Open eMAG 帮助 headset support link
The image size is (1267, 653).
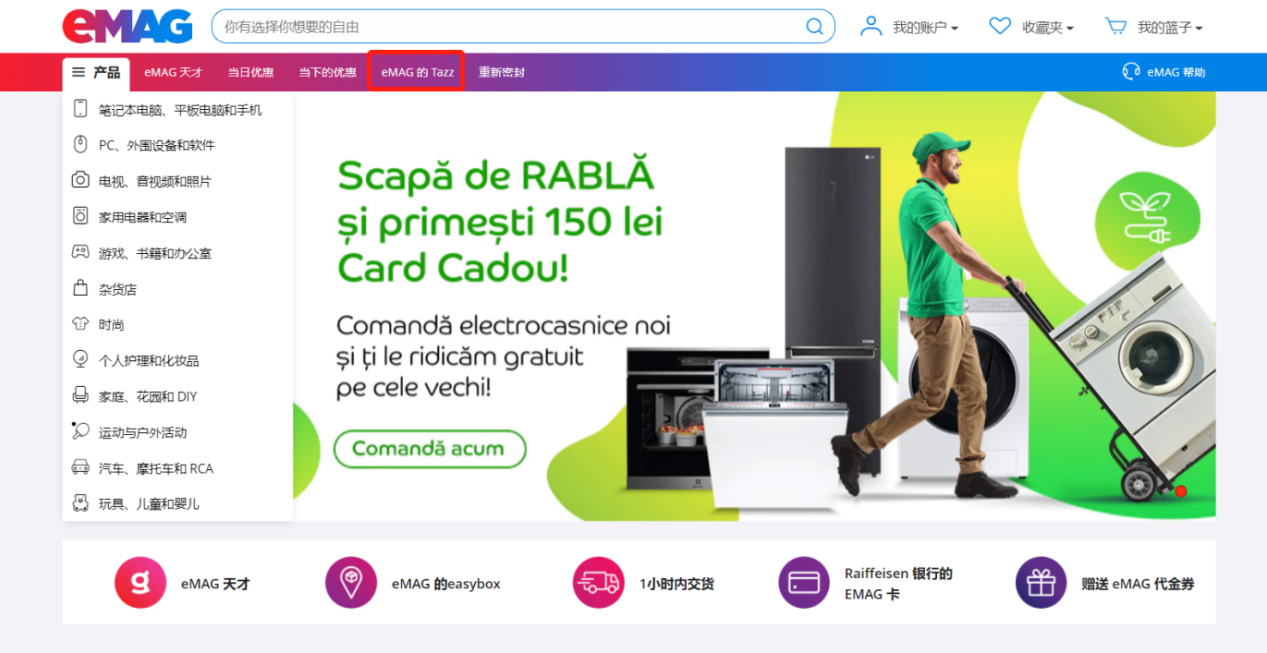(x=1164, y=72)
